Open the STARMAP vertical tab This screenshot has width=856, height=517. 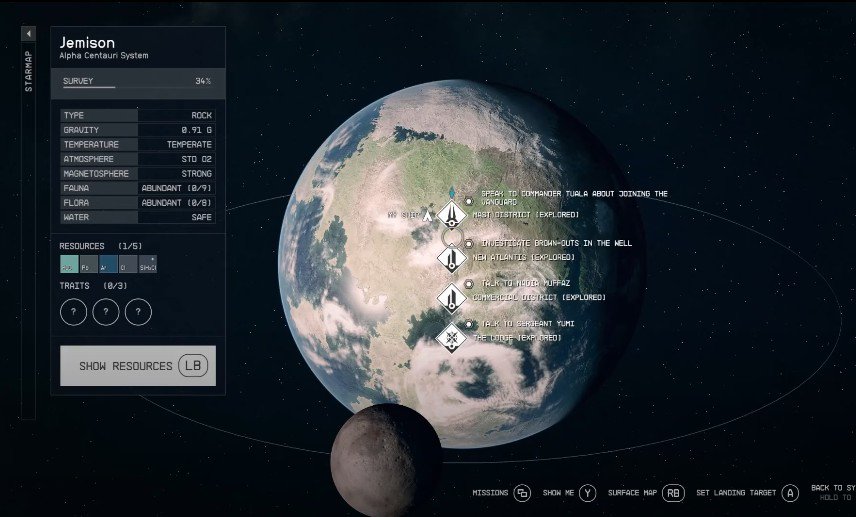tap(28, 72)
